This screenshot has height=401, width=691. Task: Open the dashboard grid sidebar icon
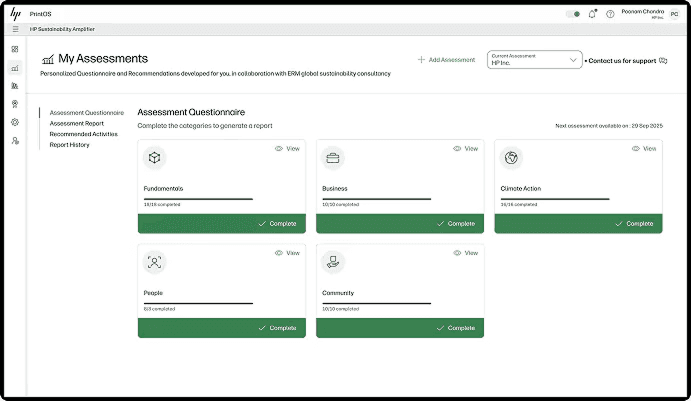click(15, 49)
